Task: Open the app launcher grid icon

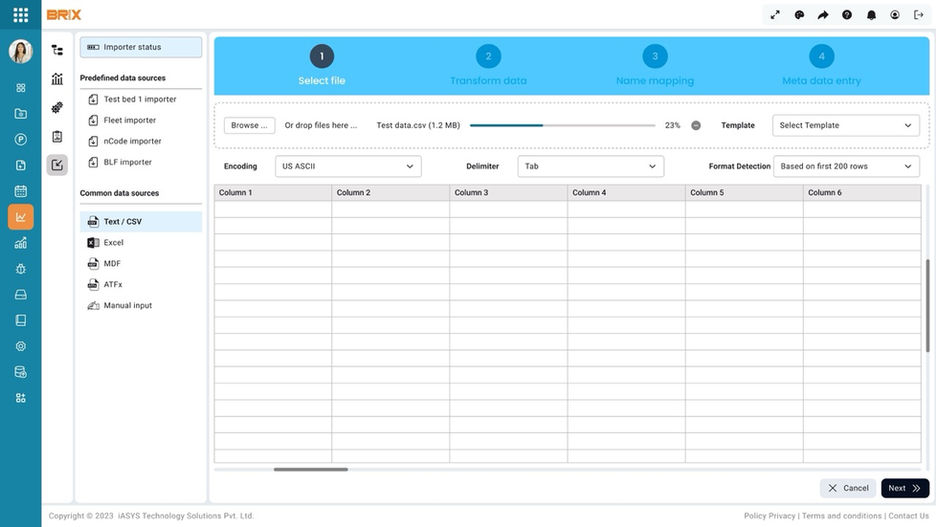Action: point(20,15)
